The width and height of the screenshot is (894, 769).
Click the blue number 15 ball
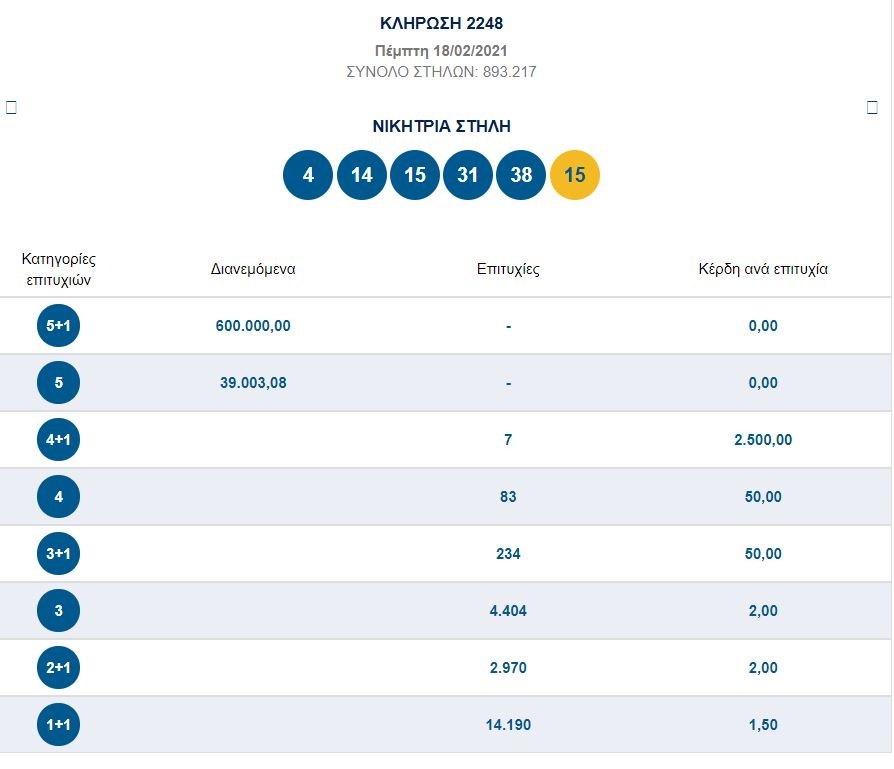415,175
